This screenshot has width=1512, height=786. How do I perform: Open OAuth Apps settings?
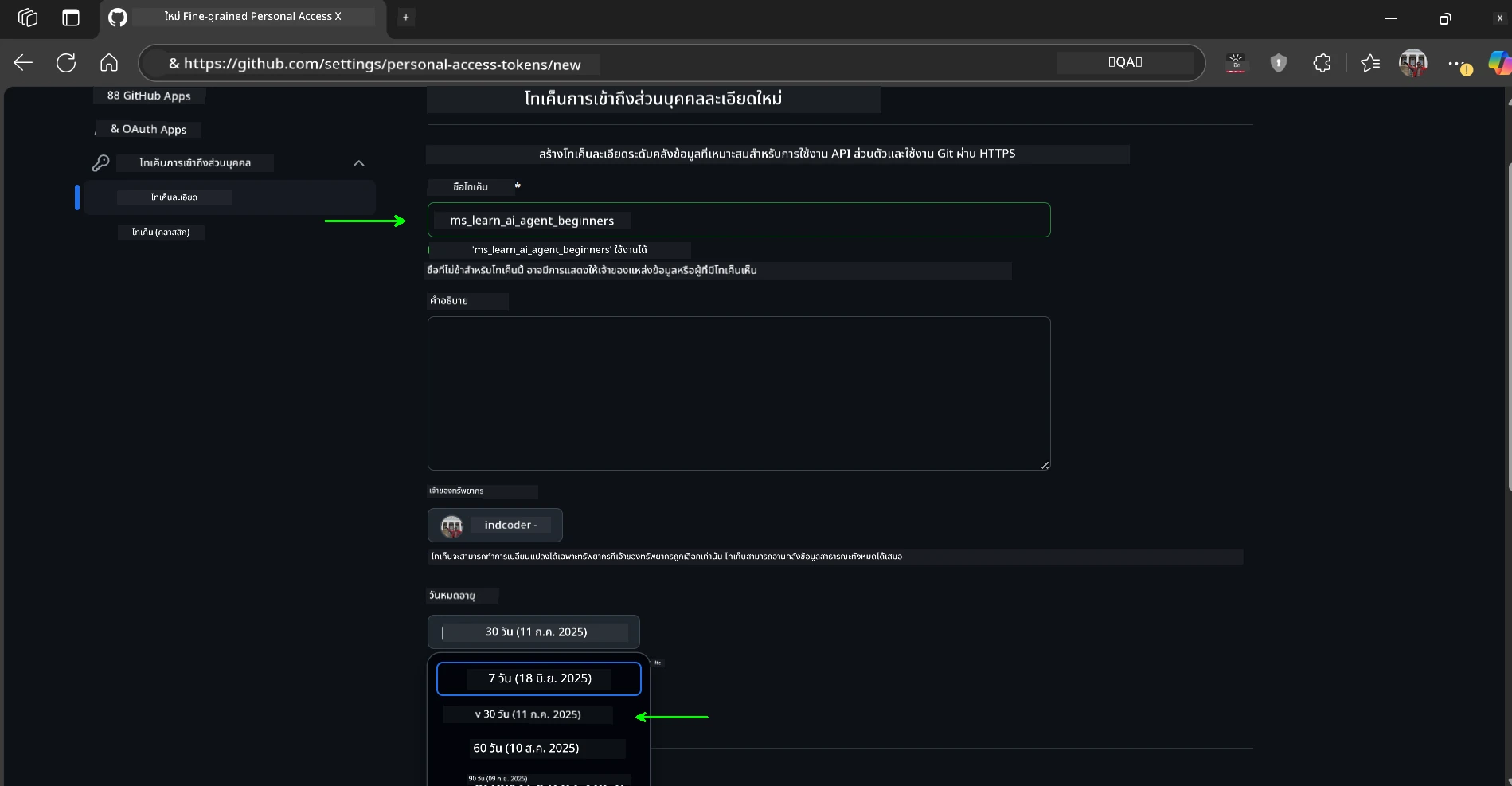click(x=148, y=128)
